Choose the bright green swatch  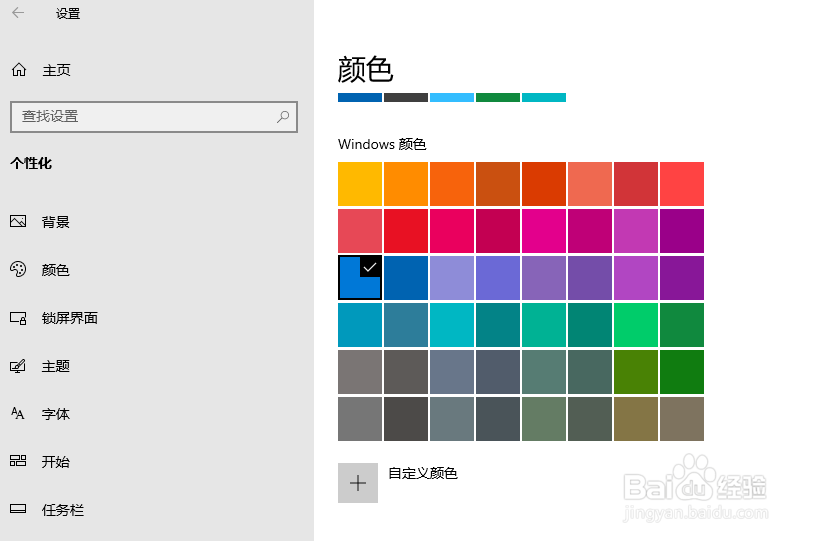coord(636,325)
